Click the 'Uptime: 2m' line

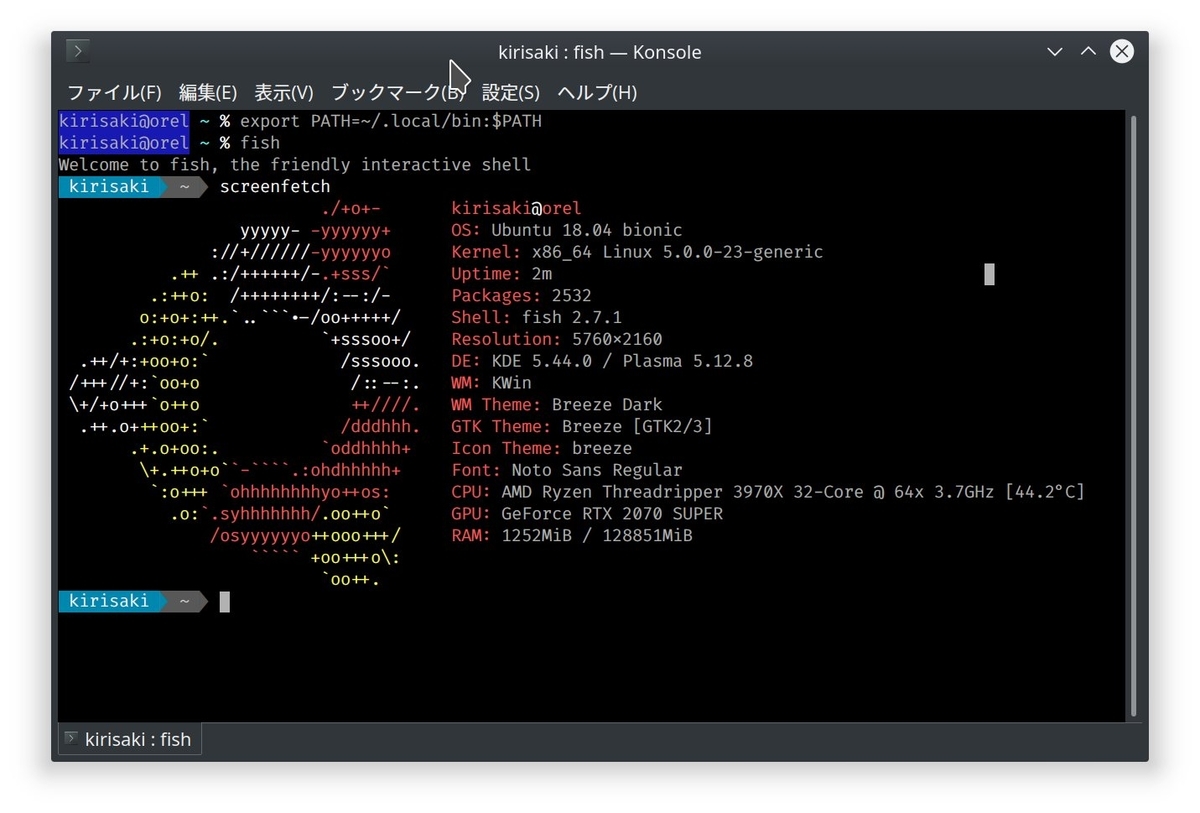click(502, 274)
